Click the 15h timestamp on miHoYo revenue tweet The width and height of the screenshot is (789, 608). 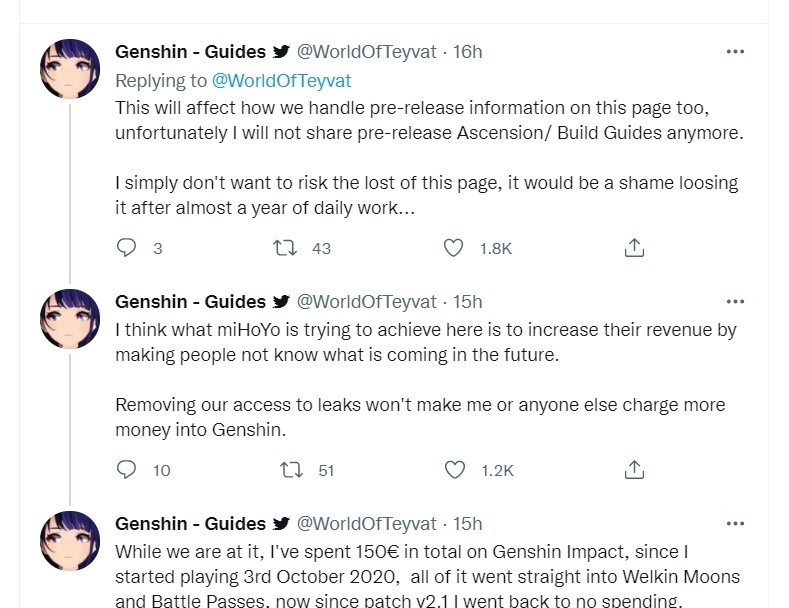467,301
